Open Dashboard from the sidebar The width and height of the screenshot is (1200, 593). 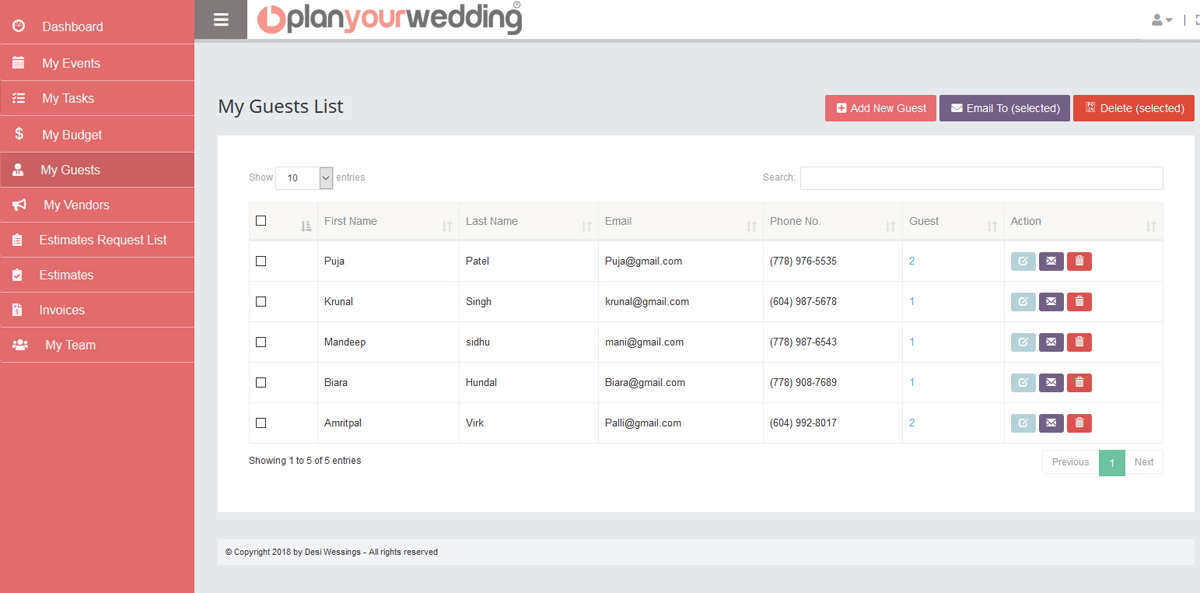tap(97, 26)
